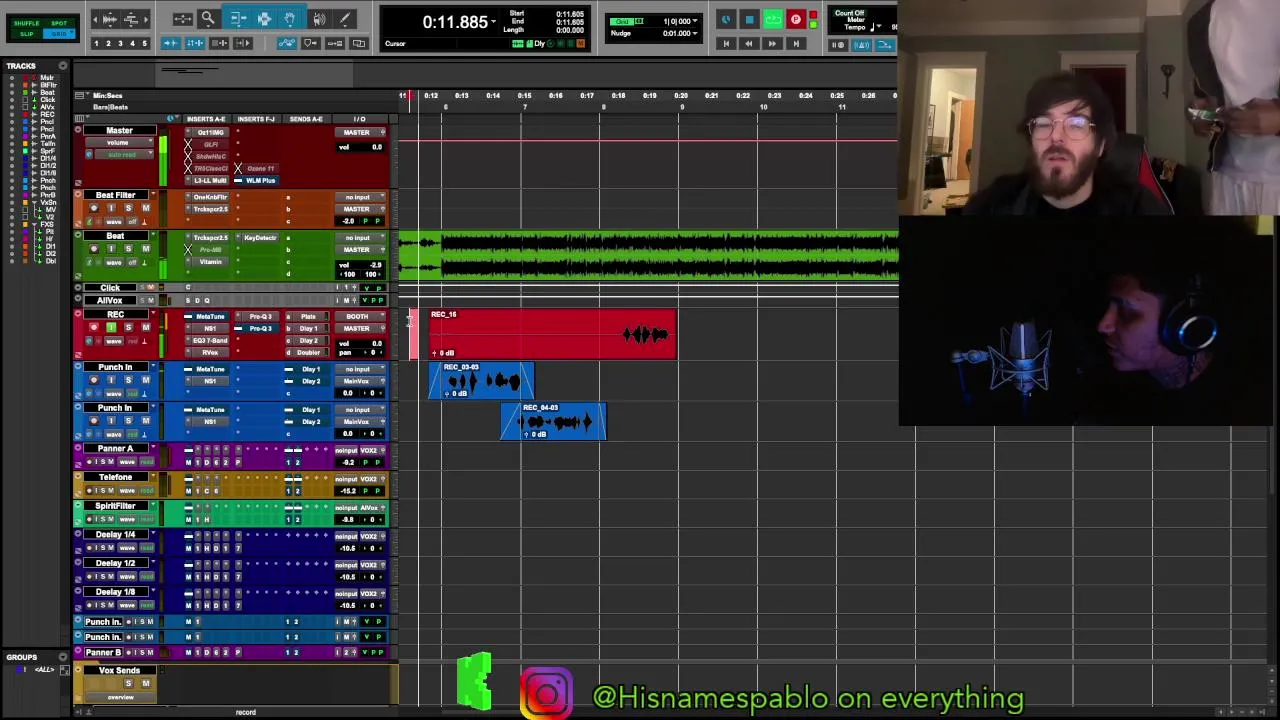The width and height of the screenshot is (1280, 720).
Task: Click Return to Zero transport button
Action: tap(726, 43)
